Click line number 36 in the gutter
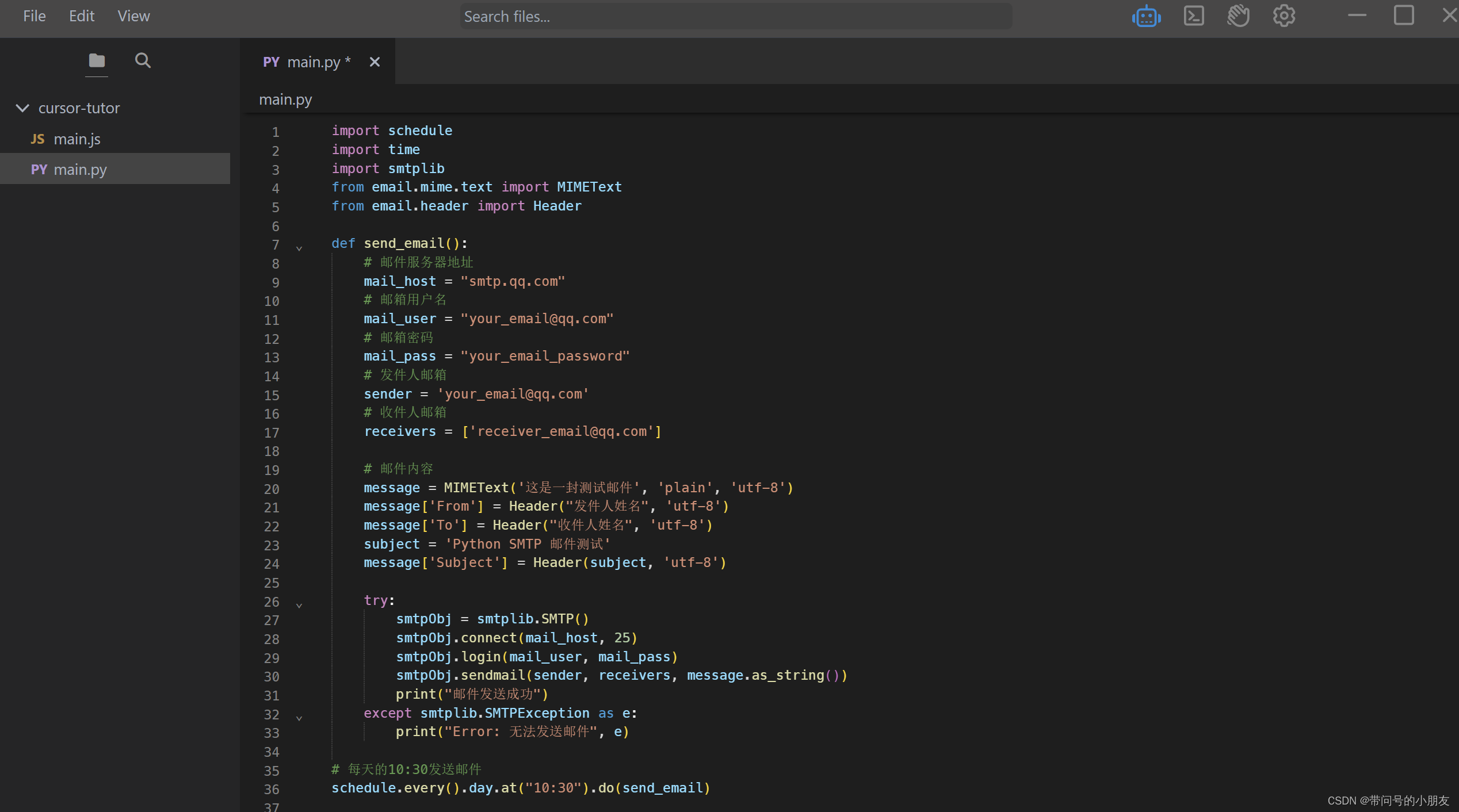Viewport: 1459px width, 812px height. [x=272, y=790]
